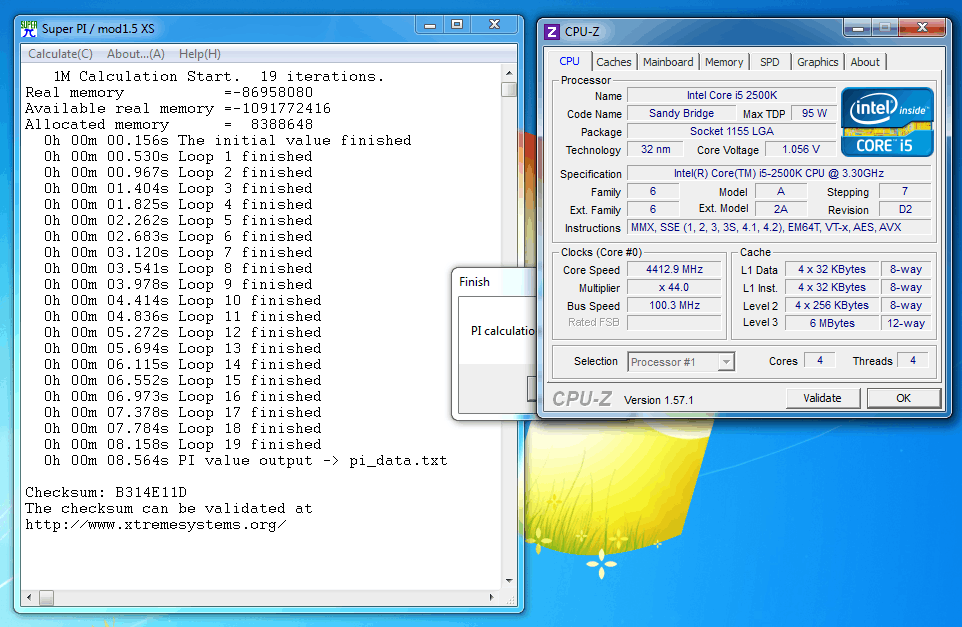Click the Level 3 6 MBytes value
This screenshot has height=627, width=962.
tap(831, 323)
